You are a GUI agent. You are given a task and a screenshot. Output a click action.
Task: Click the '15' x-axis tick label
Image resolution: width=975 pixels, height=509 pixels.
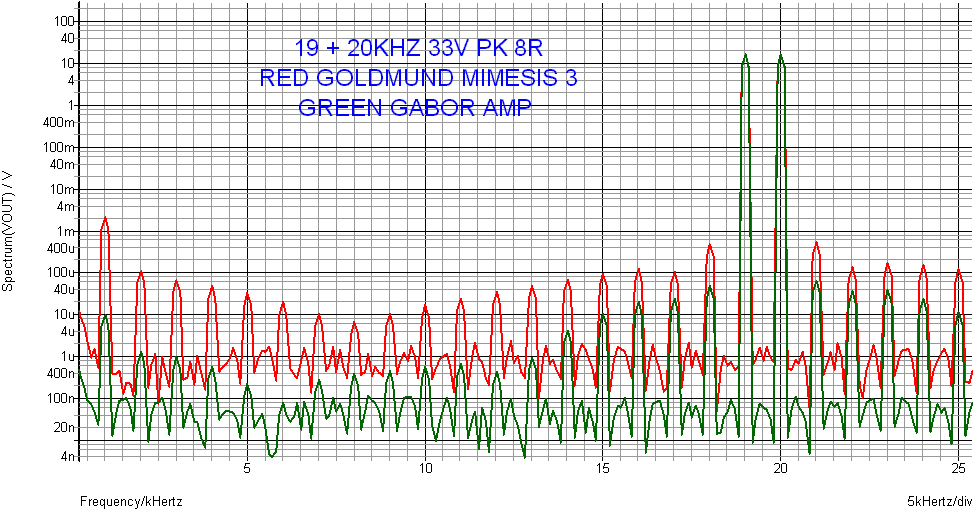pyautogui.click(x=603, y=467)
